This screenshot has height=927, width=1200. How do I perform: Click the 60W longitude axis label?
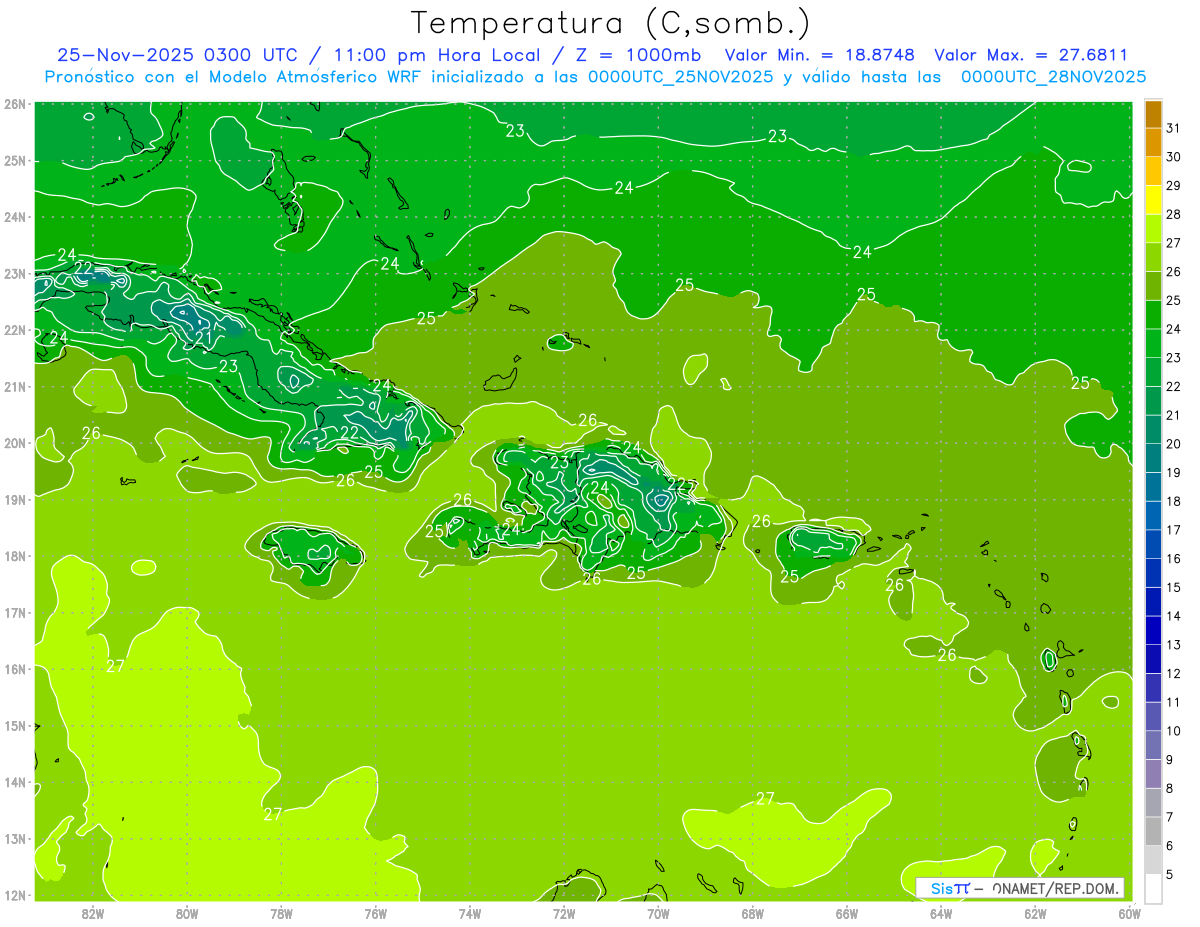coord(1129,913)
